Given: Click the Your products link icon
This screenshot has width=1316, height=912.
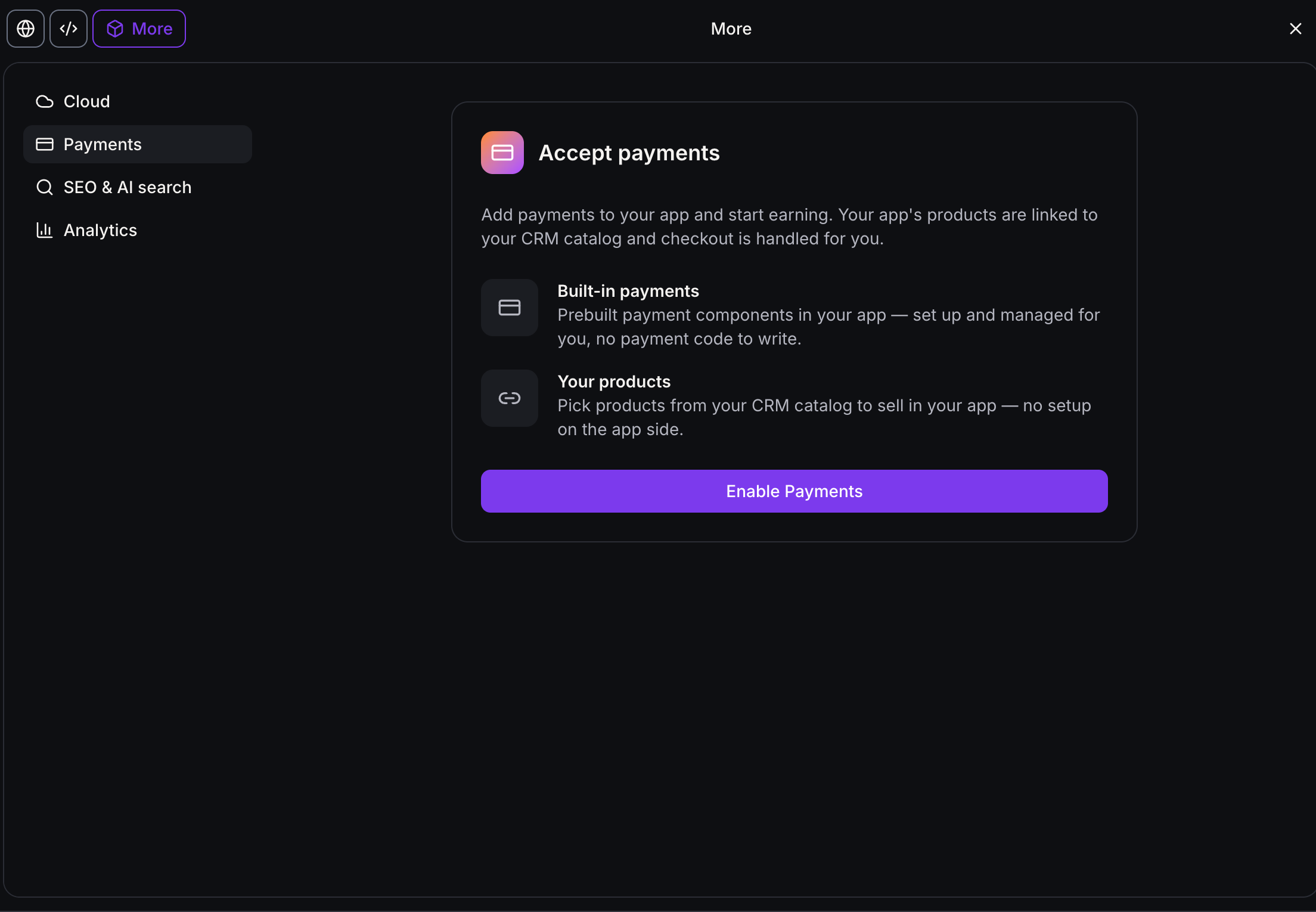Looking at the screenshot, I should [x=510, y=398].
